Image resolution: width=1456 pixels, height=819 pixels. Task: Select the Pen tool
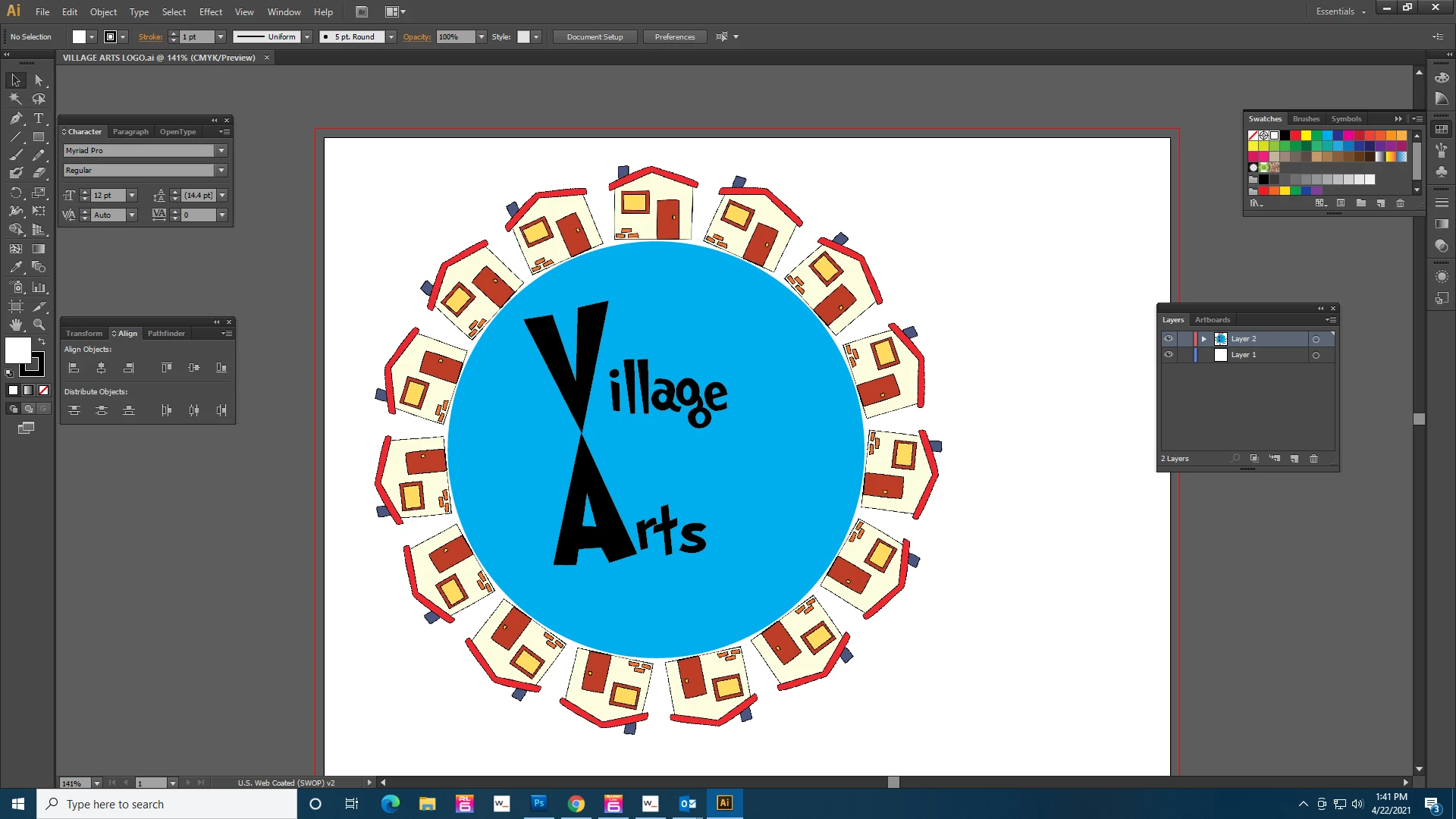15,118
